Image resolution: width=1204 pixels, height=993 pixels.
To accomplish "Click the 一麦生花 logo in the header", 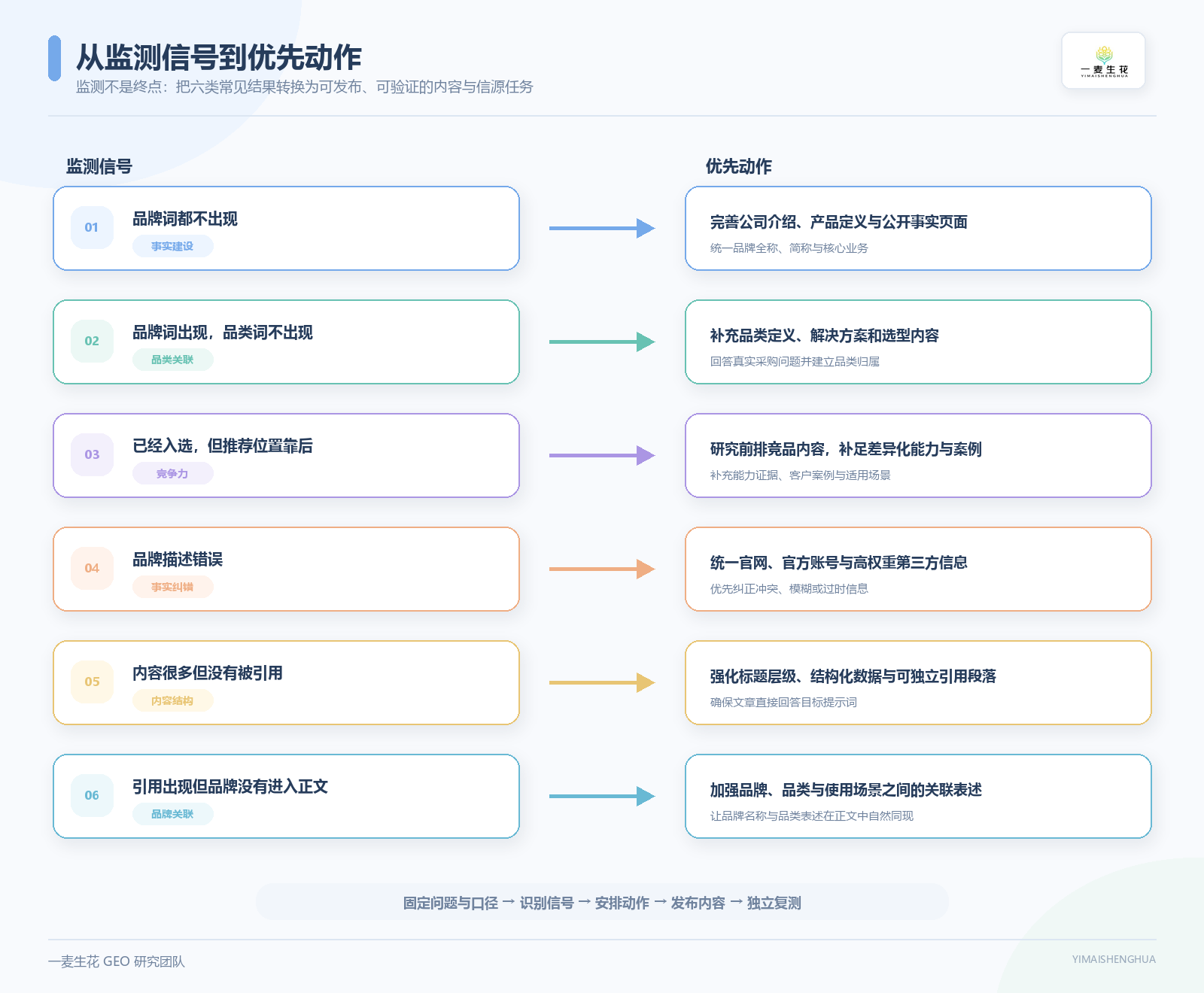I will click(x=1103, y=61).
